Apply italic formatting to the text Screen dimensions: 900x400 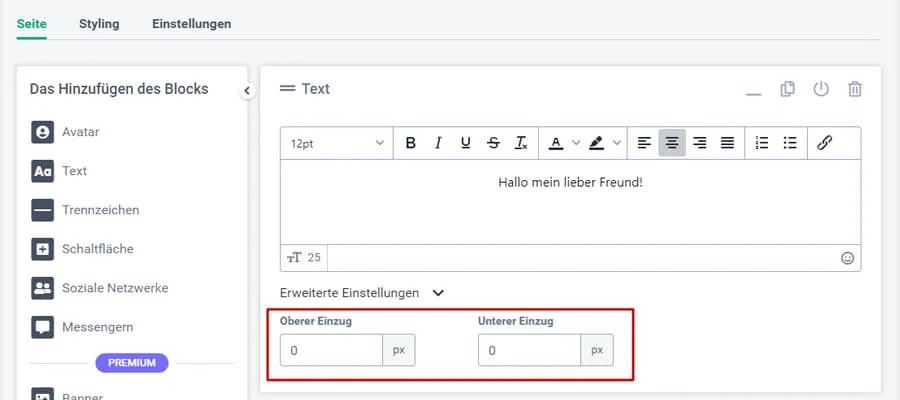[x=437, y=143]
